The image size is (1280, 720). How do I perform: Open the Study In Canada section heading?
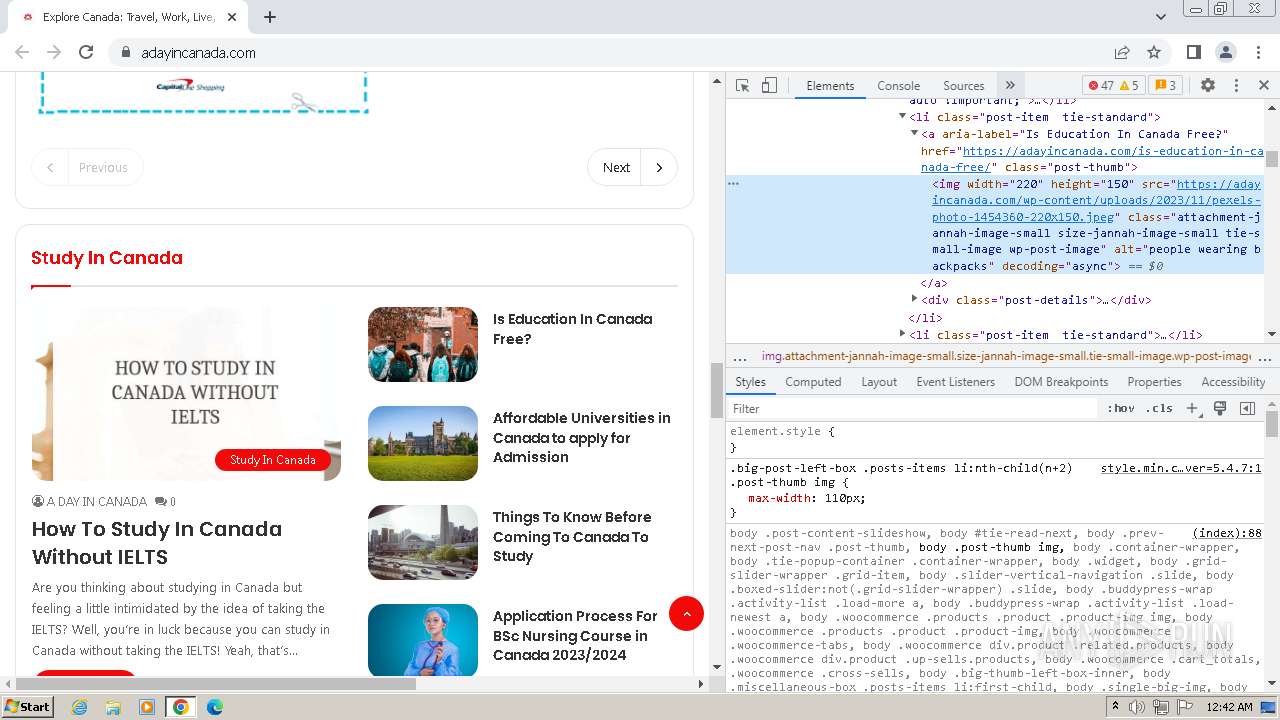pos(107,258)
